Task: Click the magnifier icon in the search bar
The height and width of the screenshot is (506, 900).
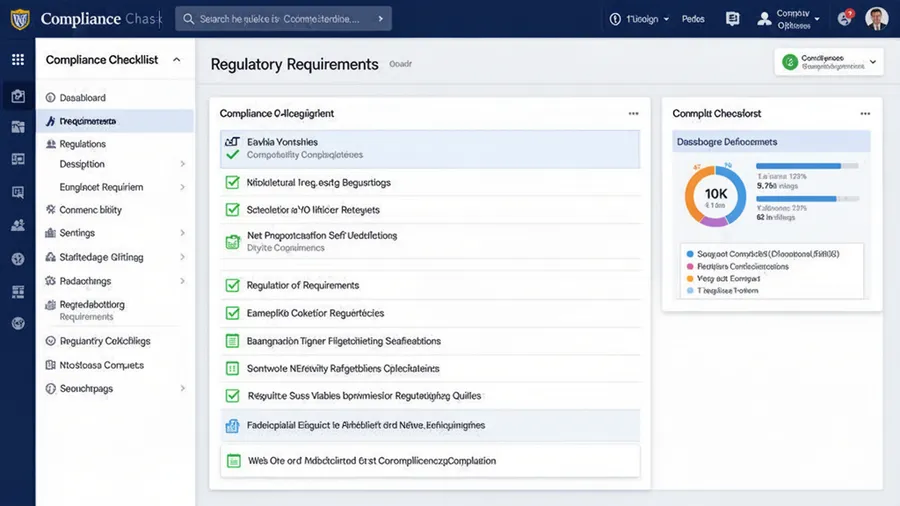Action: [188, 19]
